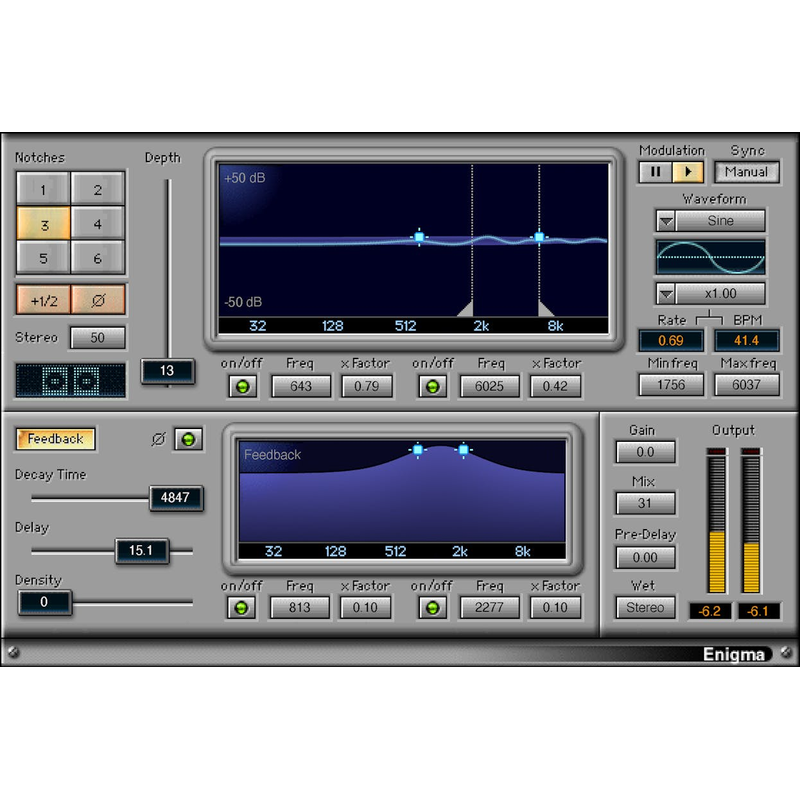Screen dimensions: 800x800
Task: Toggle the +1/2 notch button
Action: click(44, 300)
